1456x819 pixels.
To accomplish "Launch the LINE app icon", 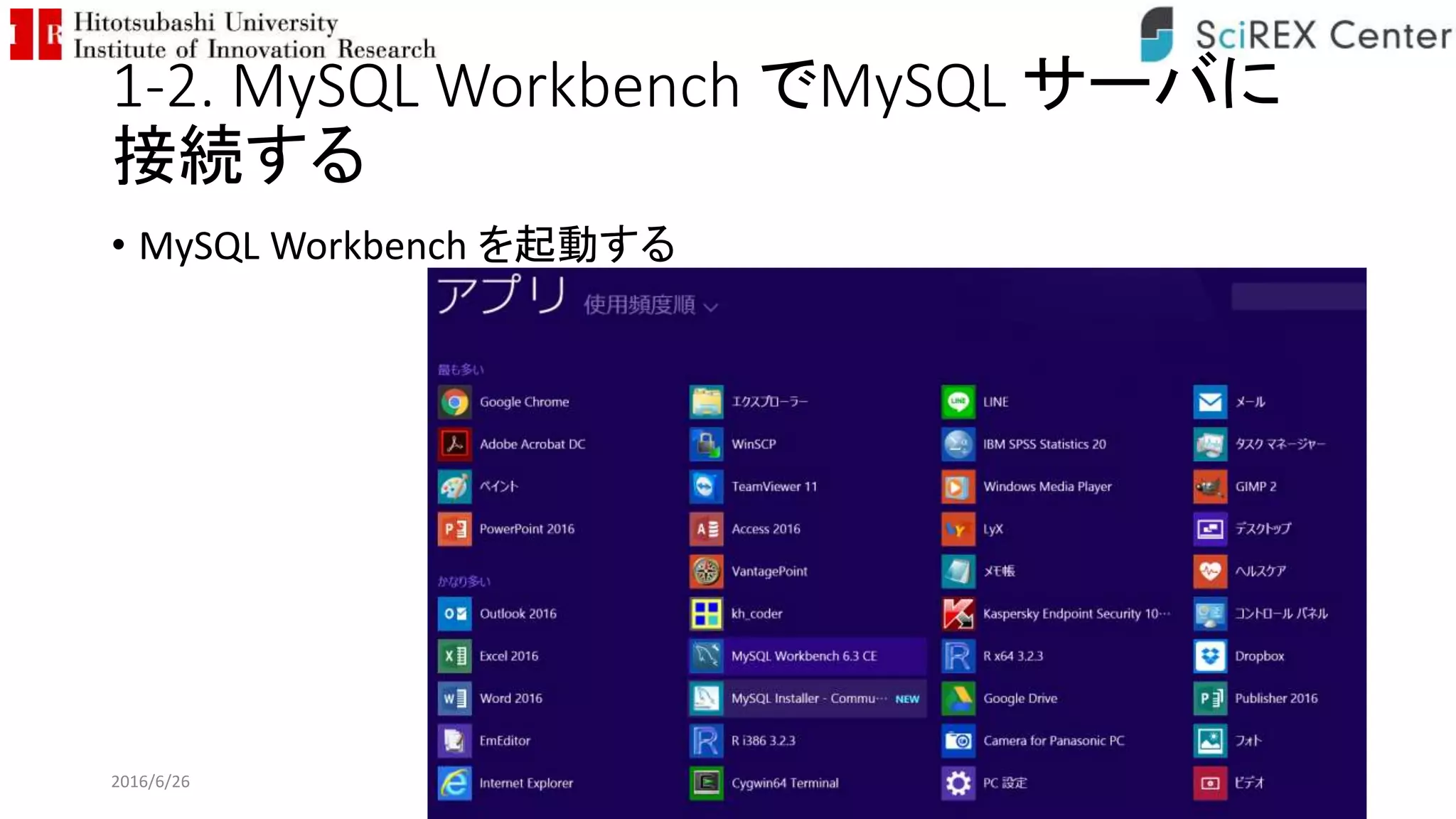I will click(958, 402).
